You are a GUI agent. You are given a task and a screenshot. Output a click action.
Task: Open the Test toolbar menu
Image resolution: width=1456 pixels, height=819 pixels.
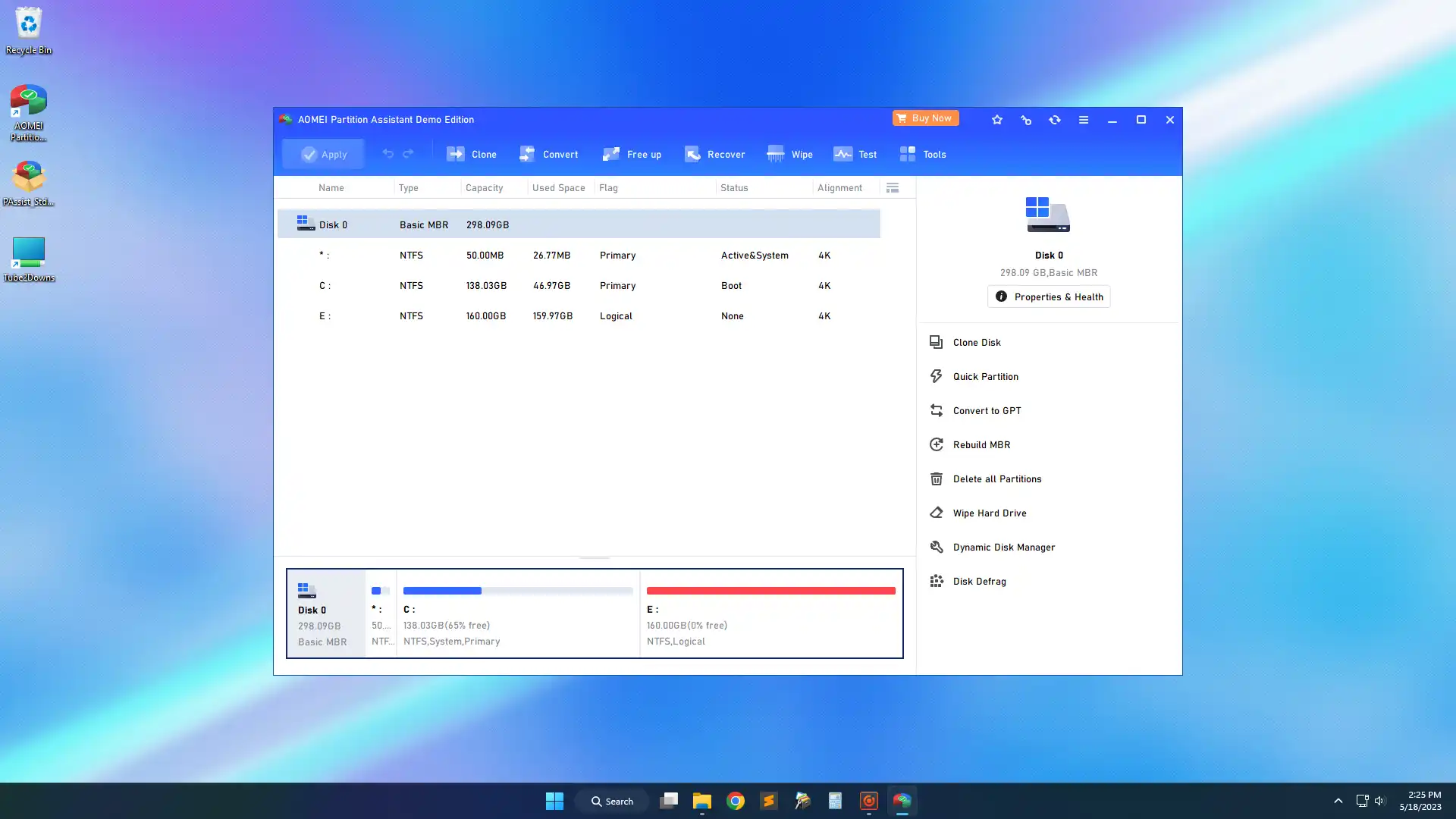tap(855, 154)
